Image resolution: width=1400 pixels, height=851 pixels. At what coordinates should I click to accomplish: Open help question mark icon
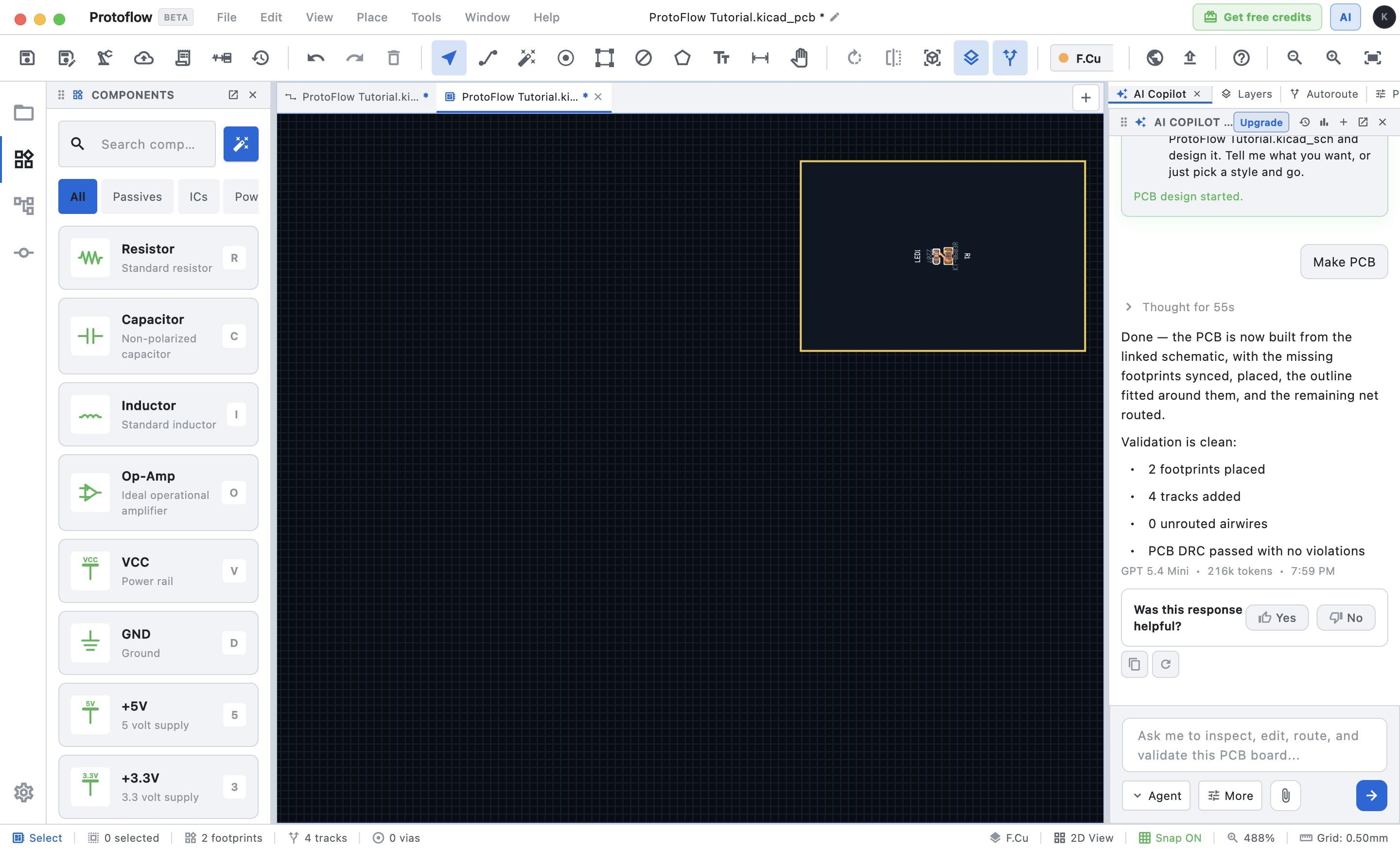[x=1242, y=57]
